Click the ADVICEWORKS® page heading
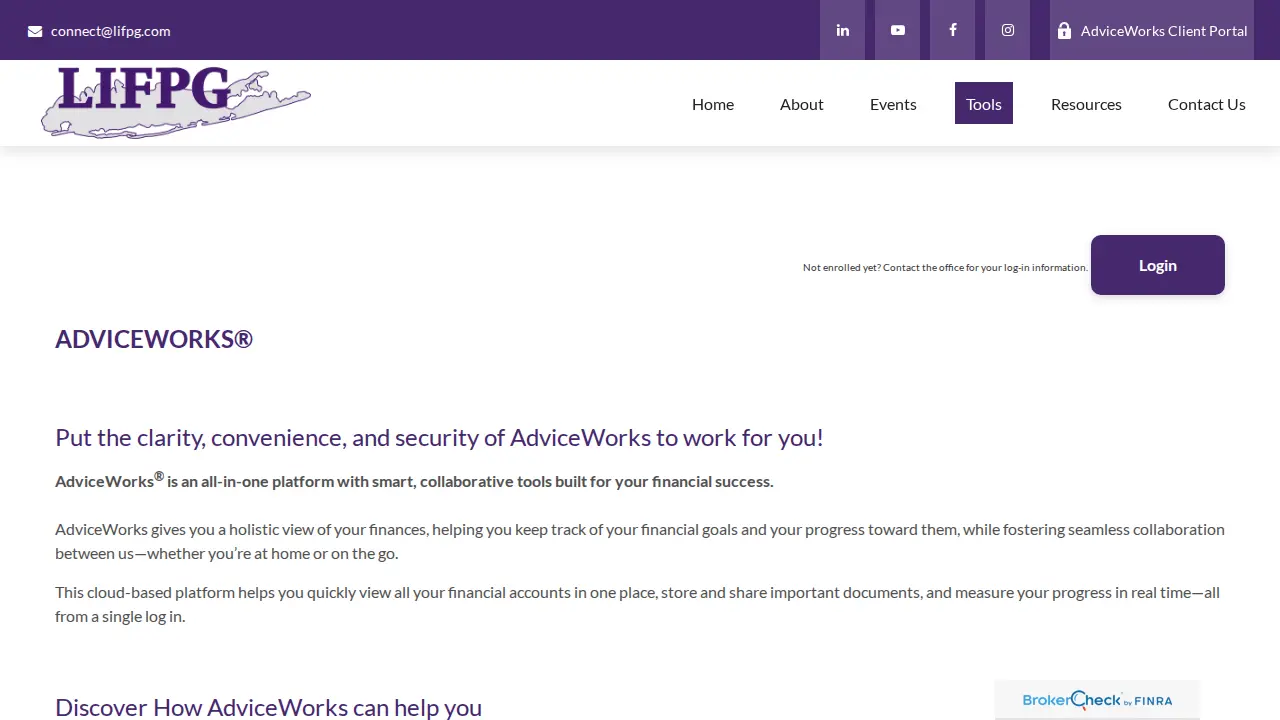Image resolution: width=1280 pixels, height=720 pixels. click(x=154, y=339)
